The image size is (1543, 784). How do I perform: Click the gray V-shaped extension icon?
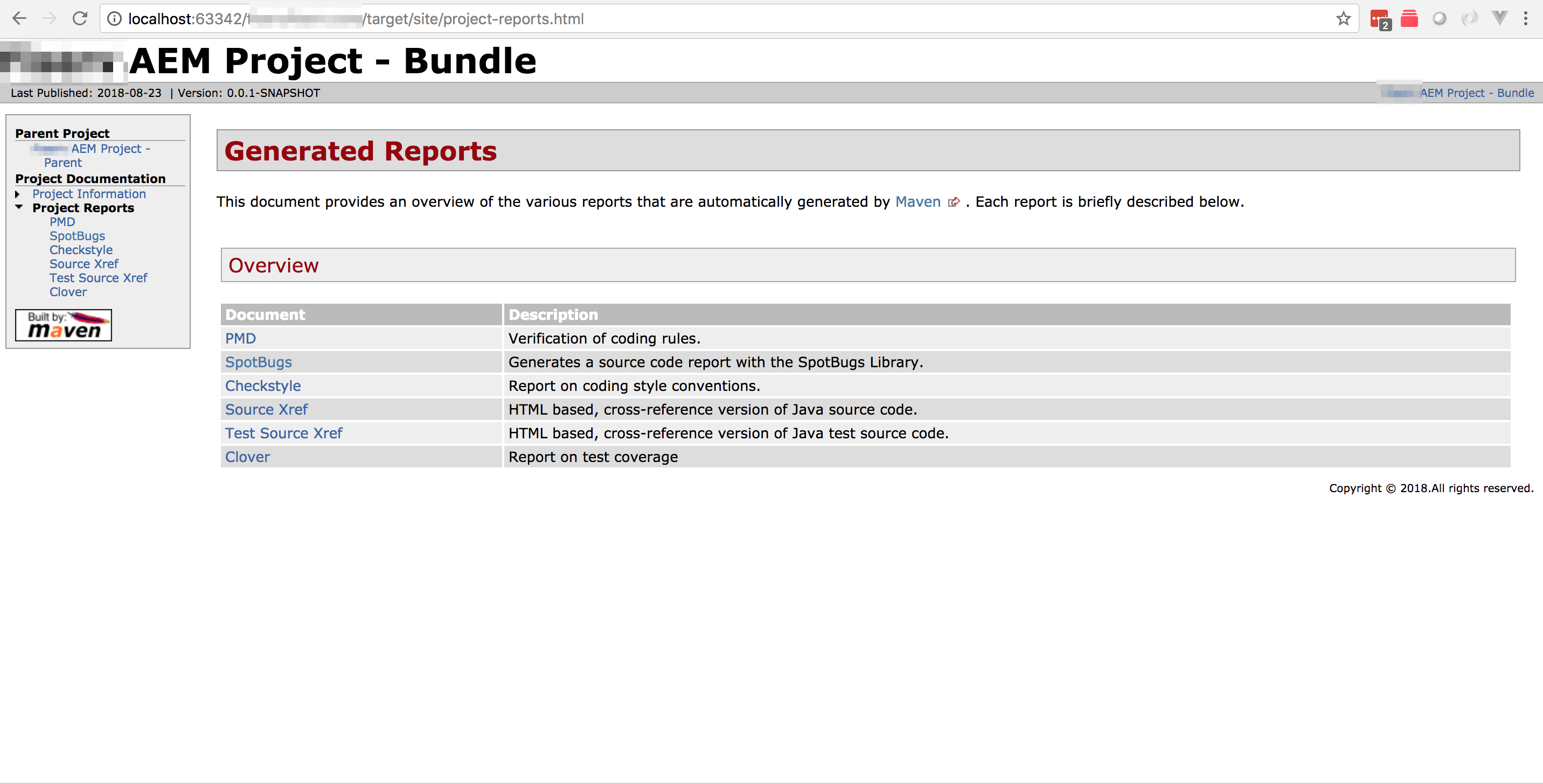[x=1499, y=18]
